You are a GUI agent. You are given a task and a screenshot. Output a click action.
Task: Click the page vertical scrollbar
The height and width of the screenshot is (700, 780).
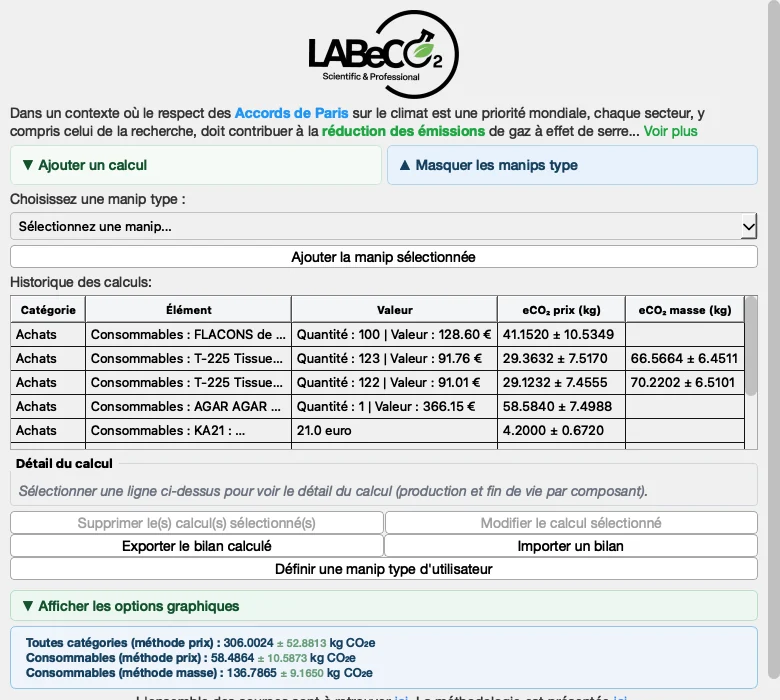click(773, 339)
